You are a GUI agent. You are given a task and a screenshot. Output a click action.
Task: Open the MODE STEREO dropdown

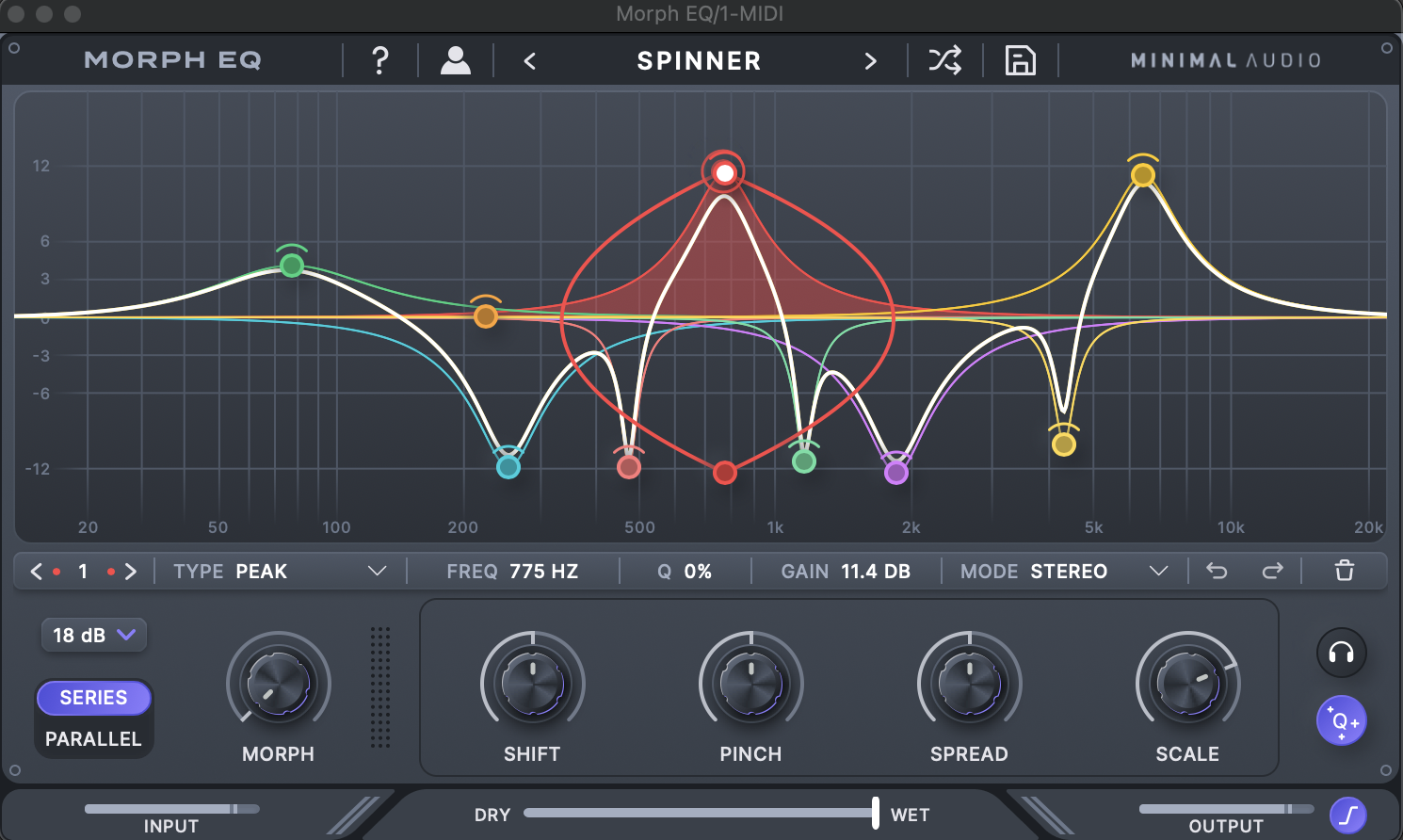[1064, 571]
